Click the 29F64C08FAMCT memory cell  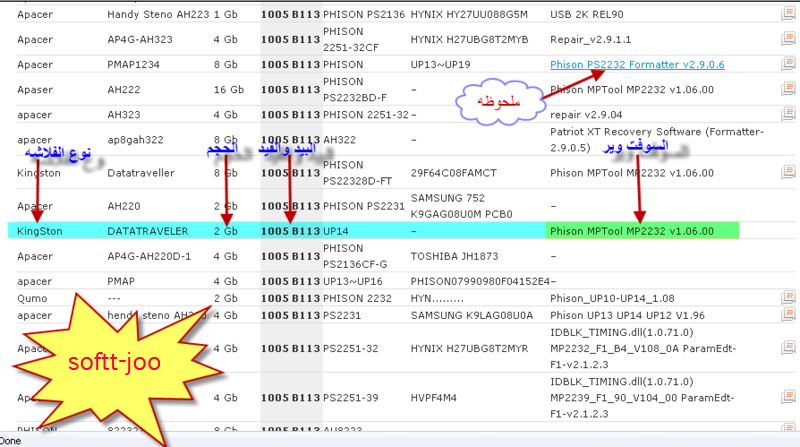coord(454,172)
